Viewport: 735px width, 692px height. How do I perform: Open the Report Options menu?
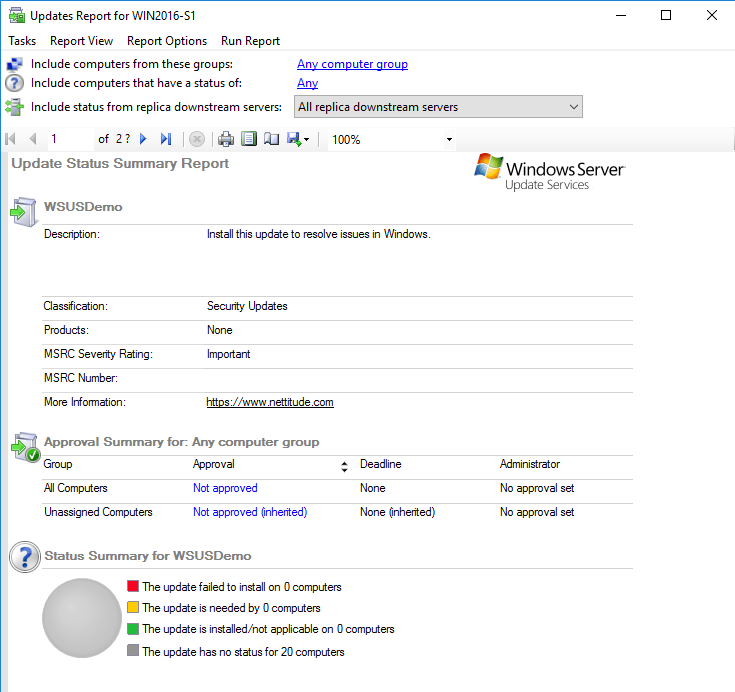point(167,41)
